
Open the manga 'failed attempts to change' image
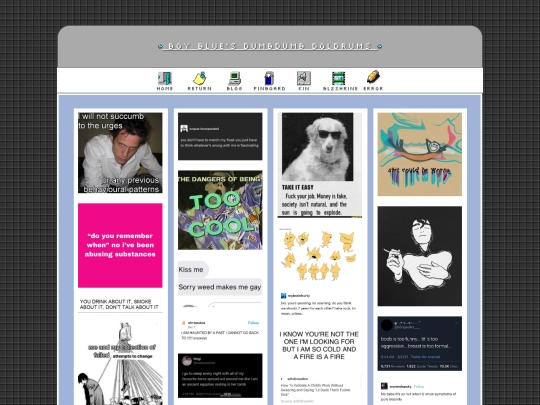[x=120, y=364]
